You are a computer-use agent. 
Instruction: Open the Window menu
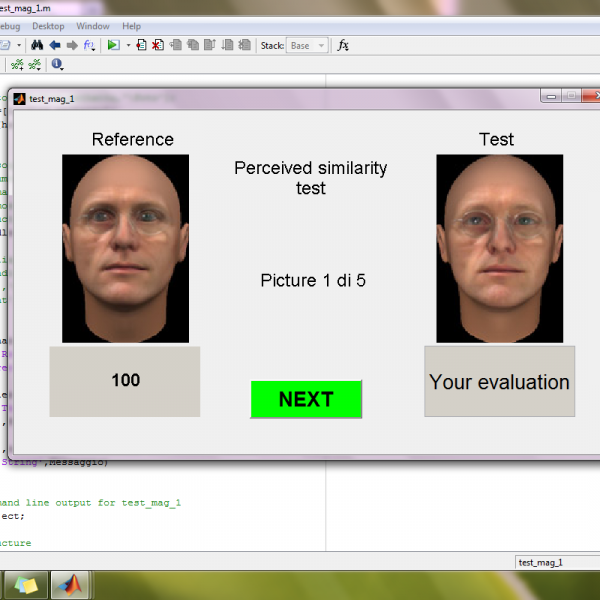pyautogui.click(x=93, y=26)
